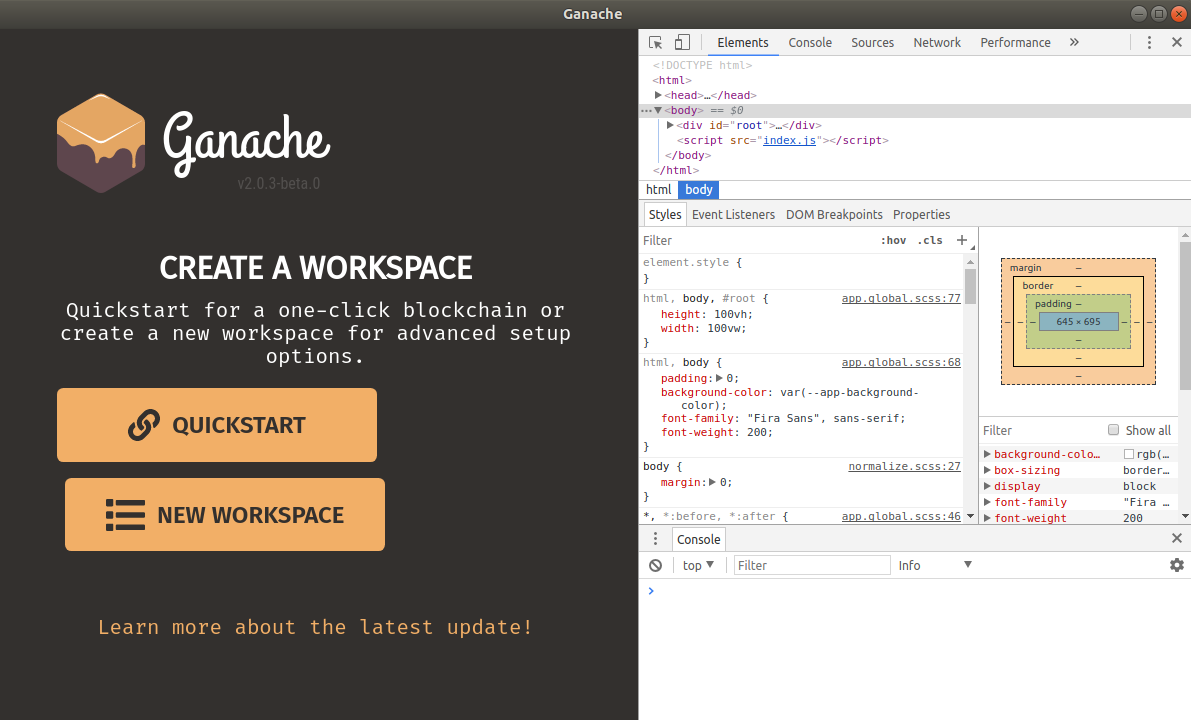Viewport: 1191px width, 720px height.
Task: Expand computed background-color property
Action: click(987, 454)
